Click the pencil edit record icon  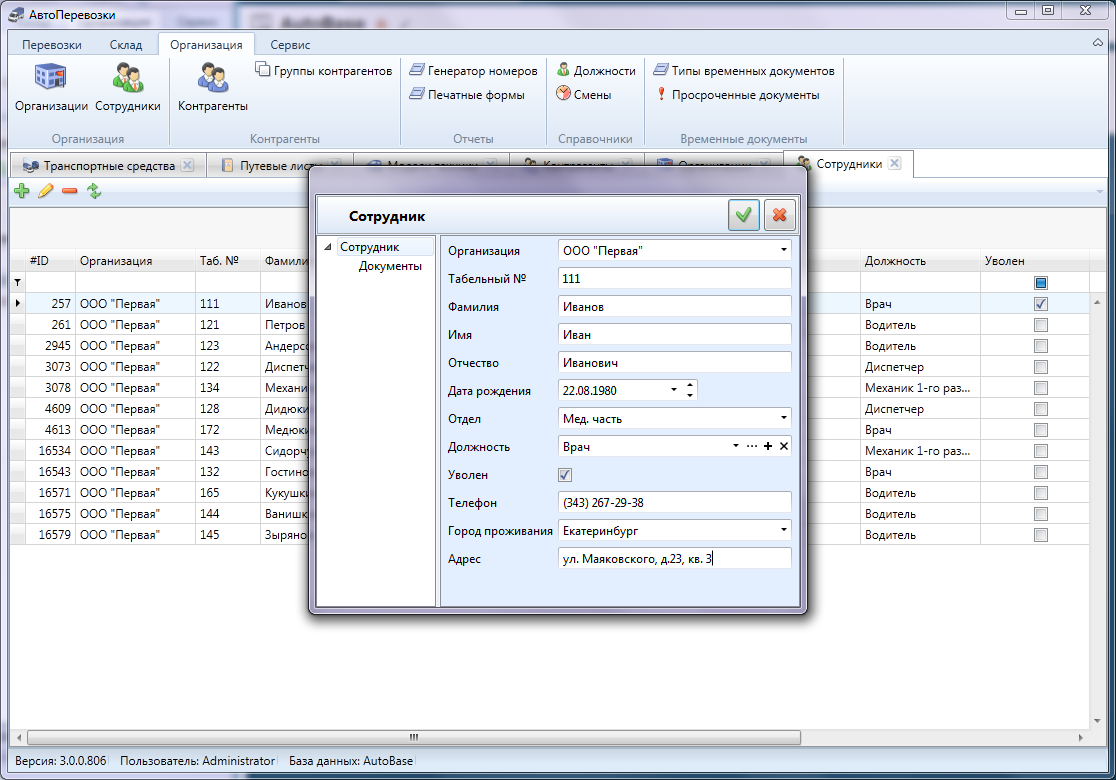45,191
